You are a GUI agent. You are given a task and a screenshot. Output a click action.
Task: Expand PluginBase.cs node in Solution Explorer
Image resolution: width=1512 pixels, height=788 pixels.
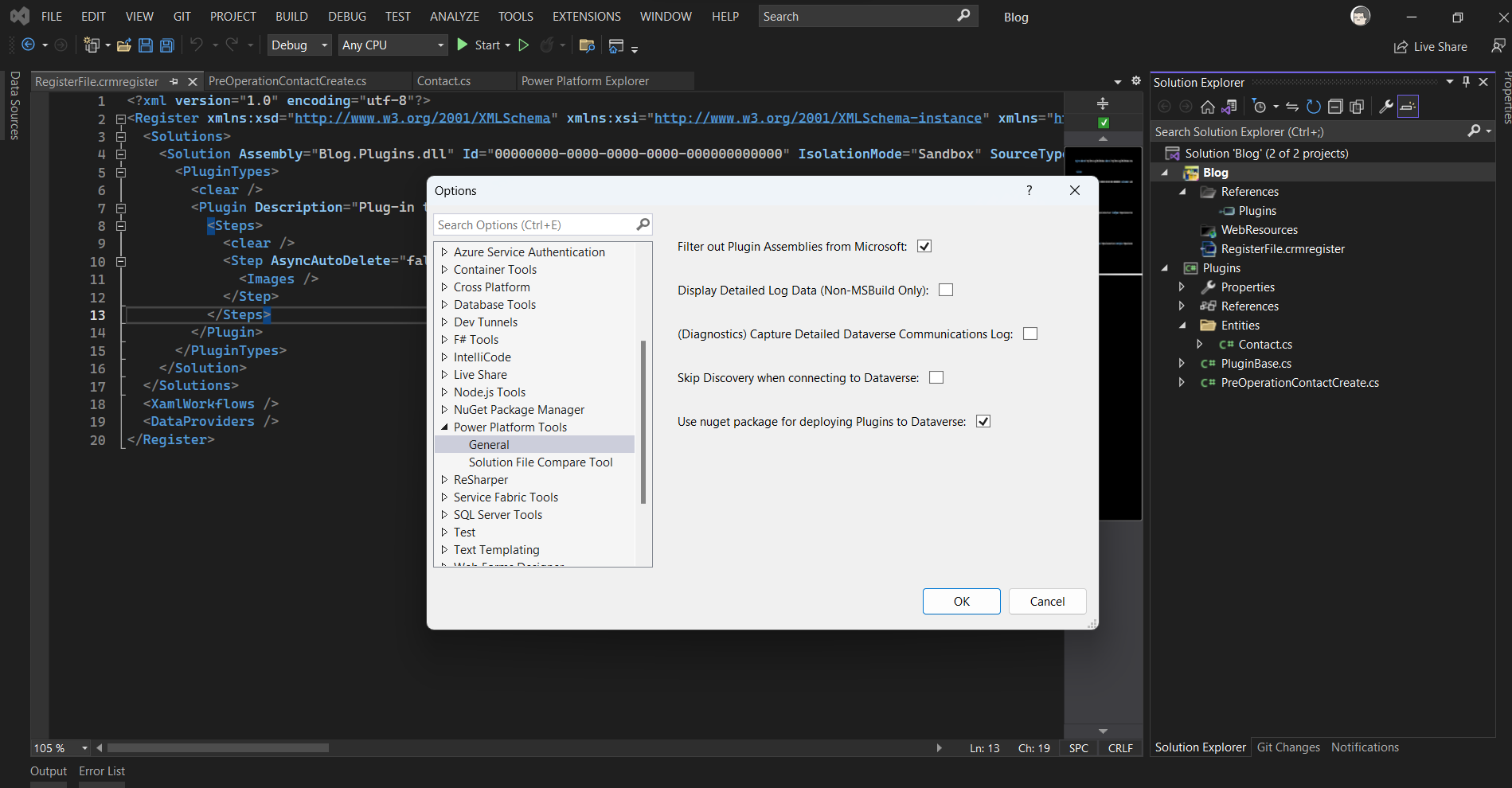click(1182, 364)
